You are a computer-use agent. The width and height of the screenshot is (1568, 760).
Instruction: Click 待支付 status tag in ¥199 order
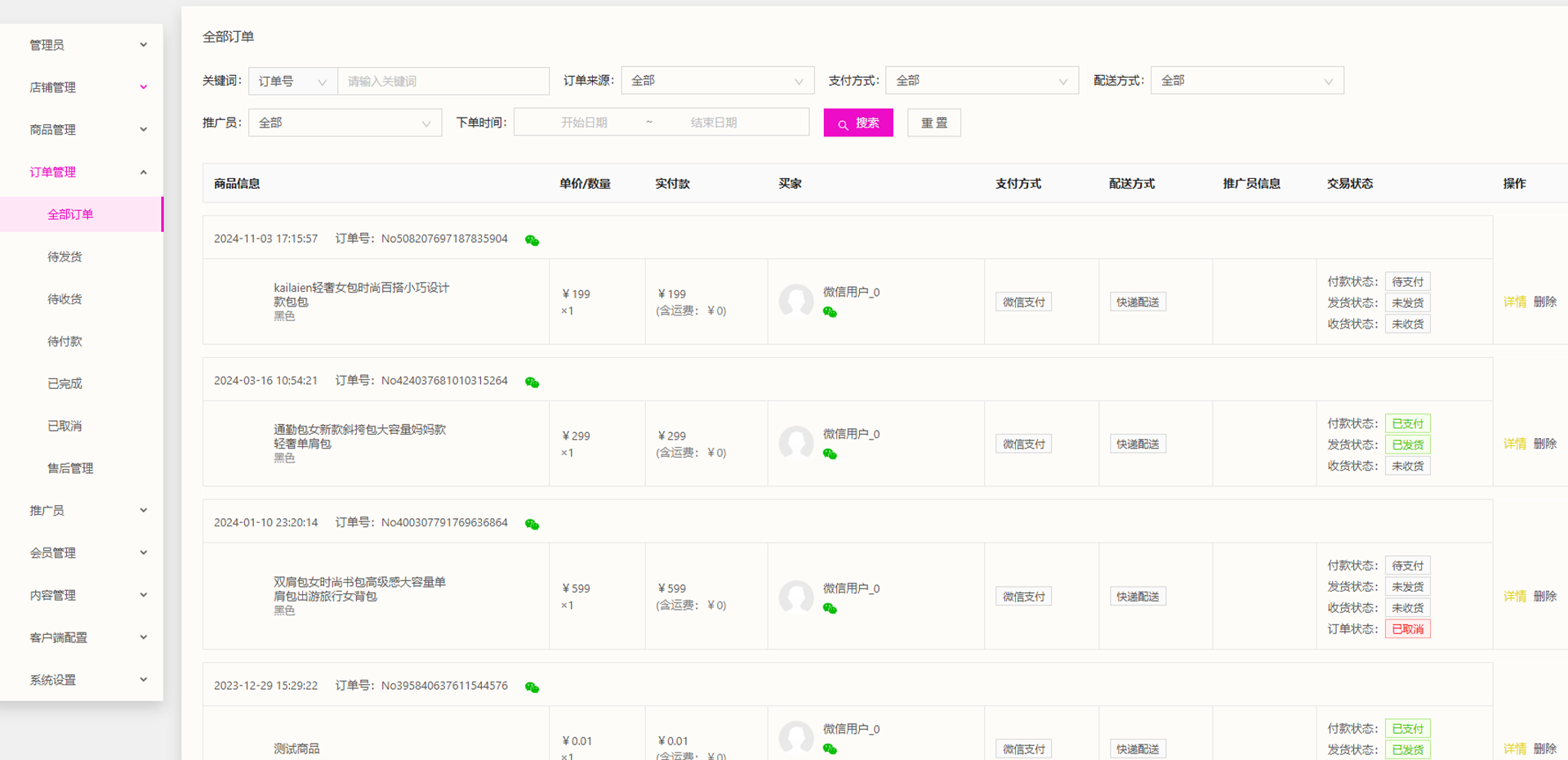click(x=1408, y=282)
